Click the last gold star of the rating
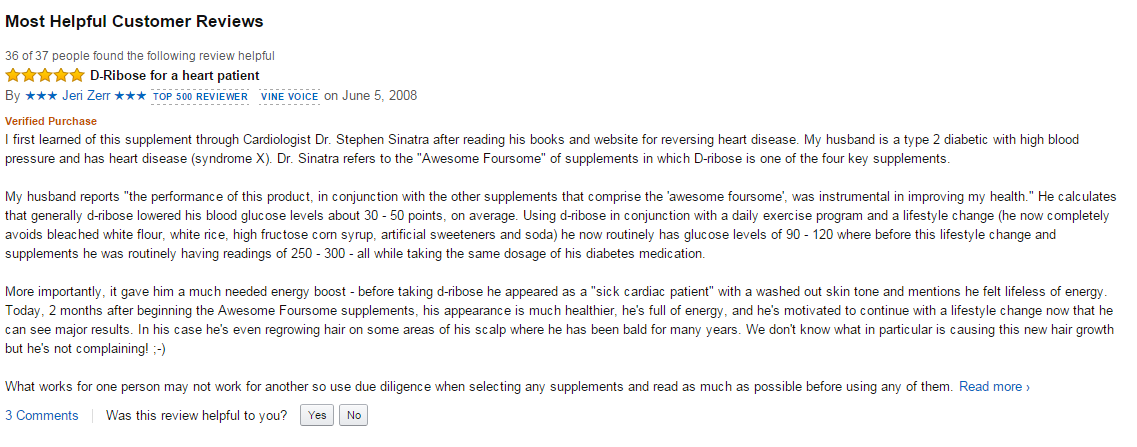 coord(77,76)
